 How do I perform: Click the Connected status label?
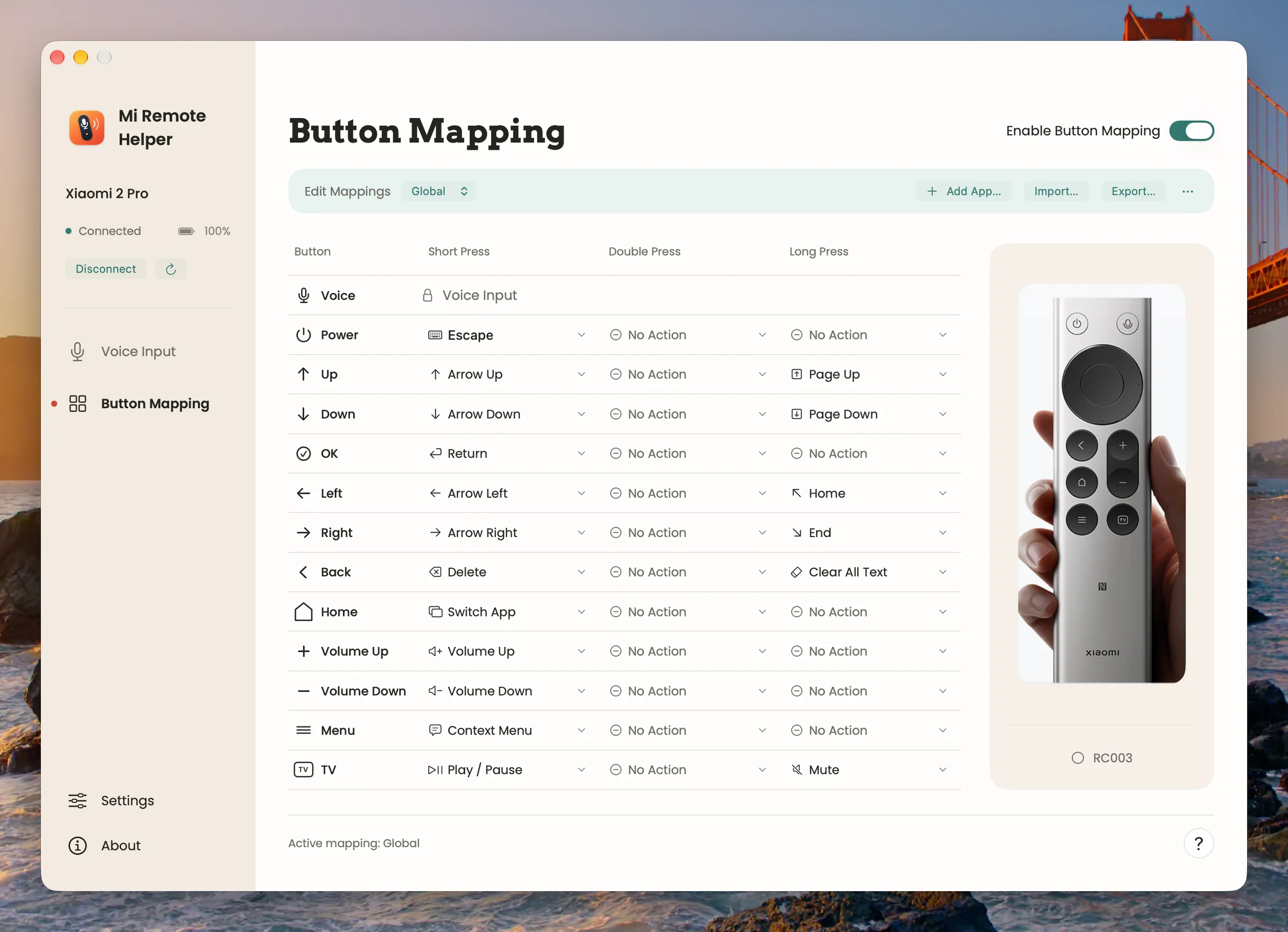tap(109, 231)
